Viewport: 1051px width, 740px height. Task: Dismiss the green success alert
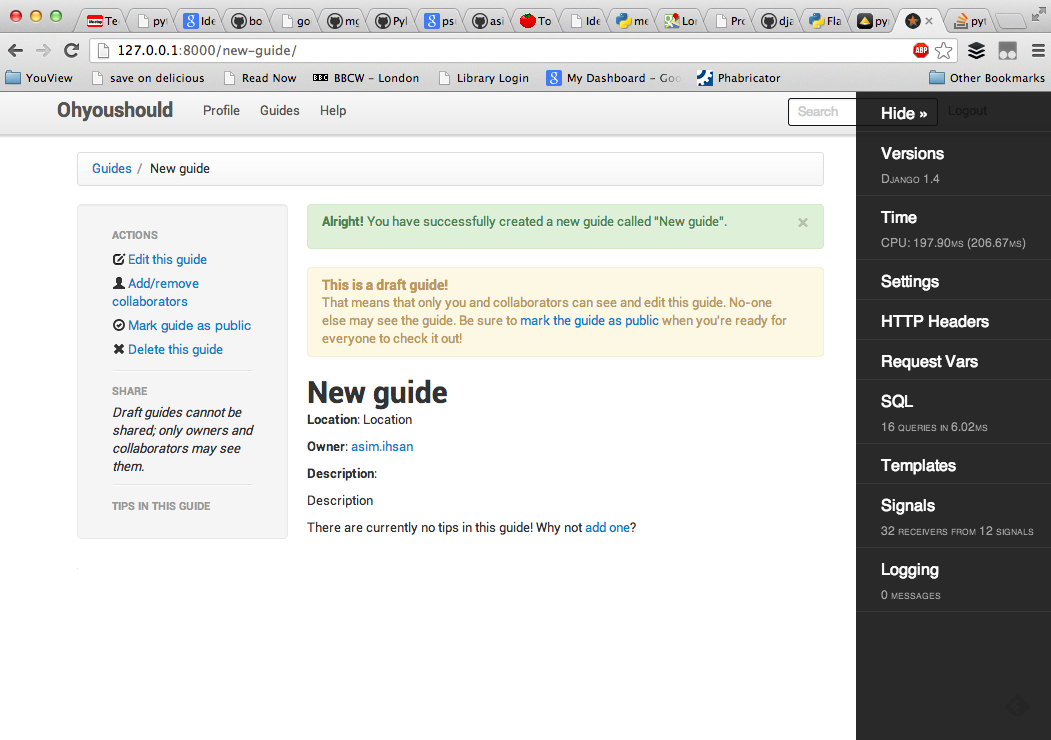click(x=802, y=223)
